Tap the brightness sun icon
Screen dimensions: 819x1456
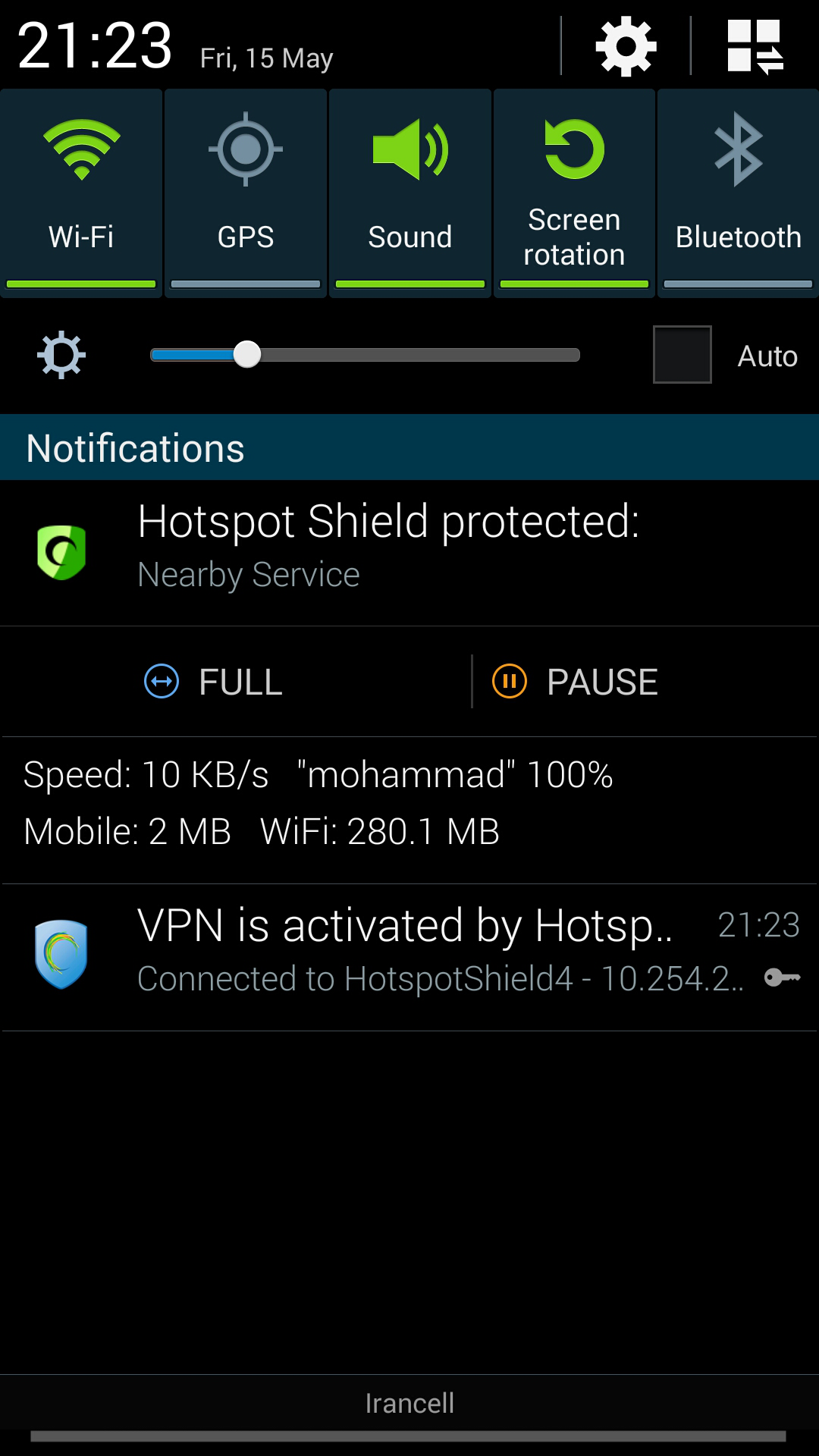pos(61,355)
